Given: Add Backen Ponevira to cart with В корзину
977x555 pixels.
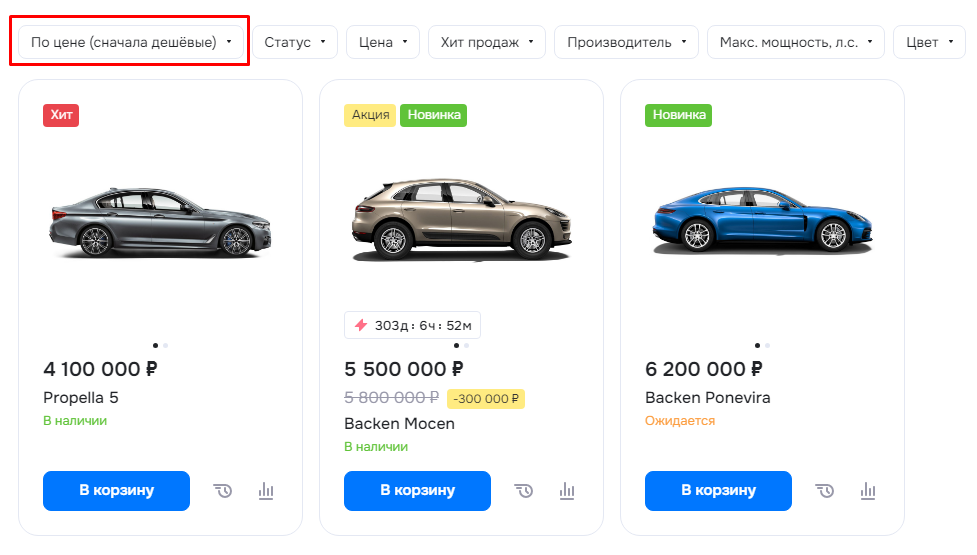Looking at the screenshot, I should [718, 491].
